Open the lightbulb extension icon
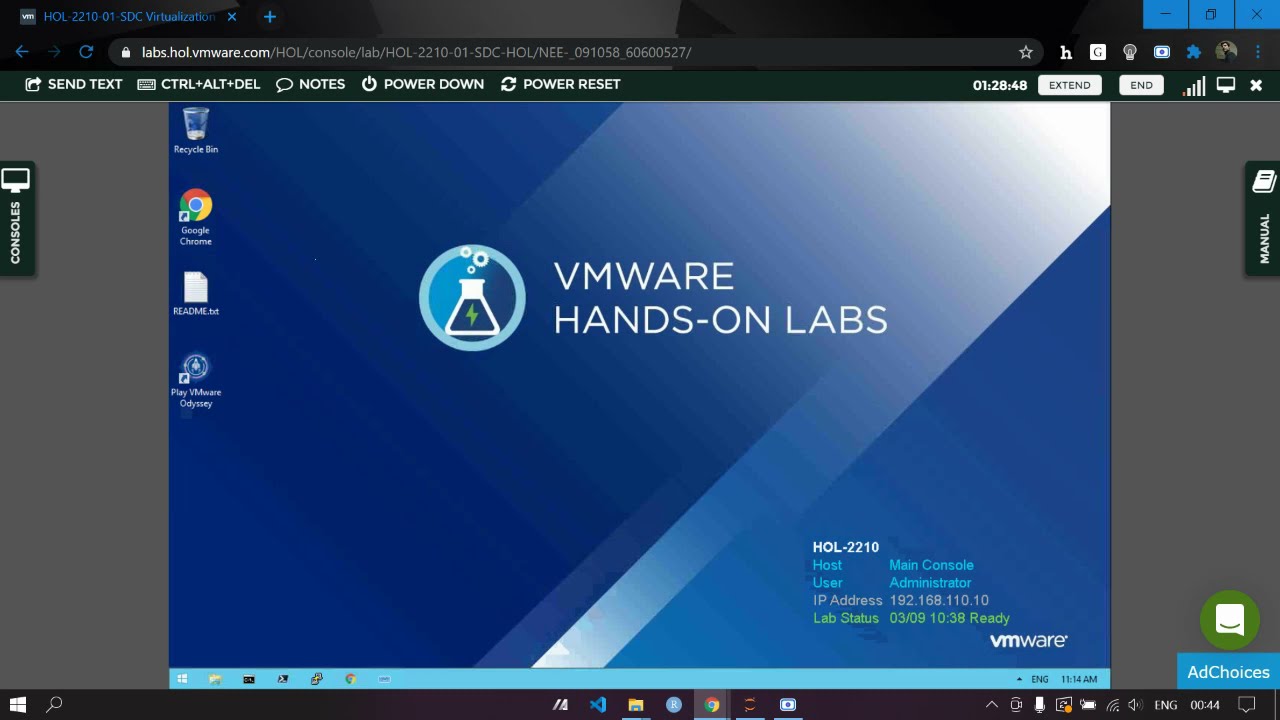The height and width of the screenshot is (720, 1280). point(1130,52)
